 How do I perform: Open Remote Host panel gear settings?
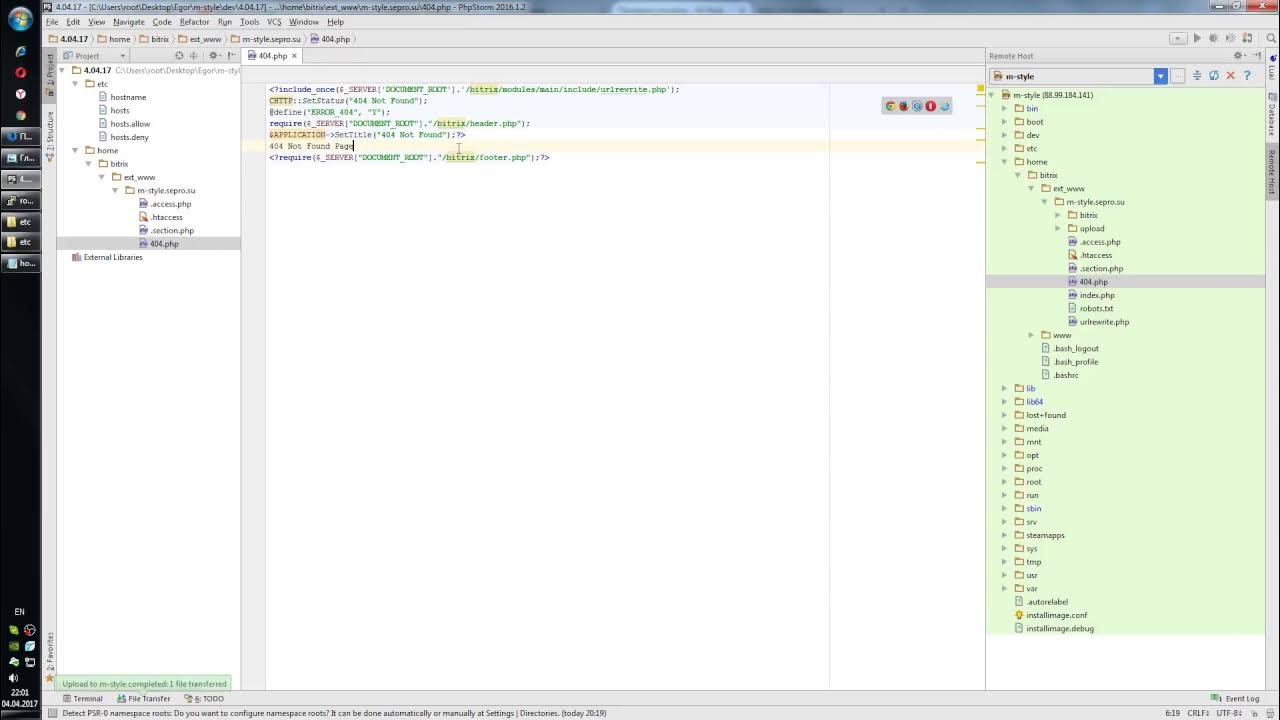tap(1238, 56)
